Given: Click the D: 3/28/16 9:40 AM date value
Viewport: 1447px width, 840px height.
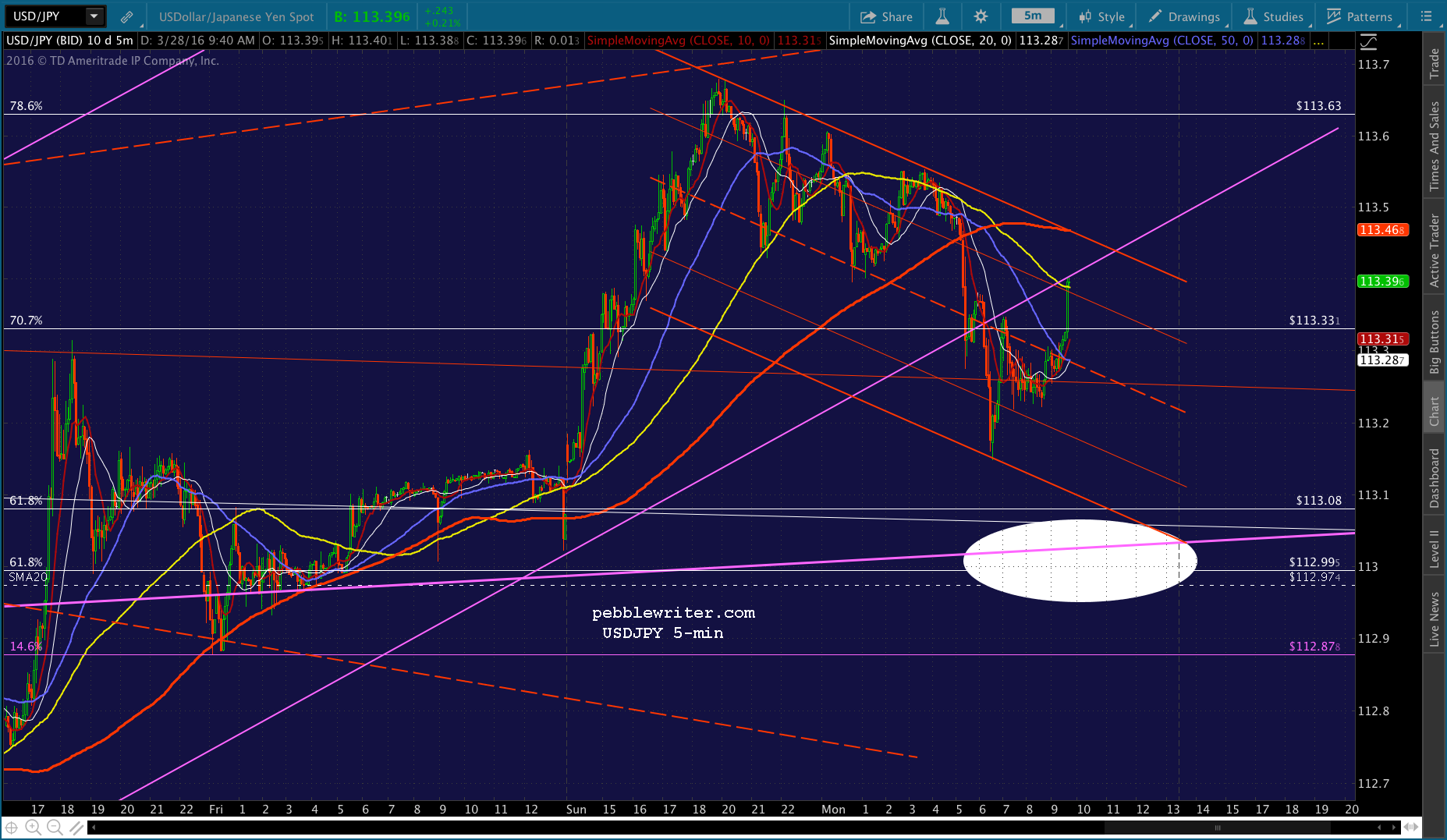Looking at the screenshot, I should (198, 41).
